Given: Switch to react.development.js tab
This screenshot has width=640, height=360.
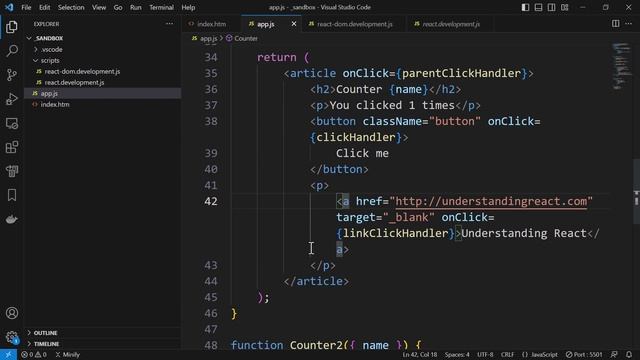Looking at the screenshot, I should point(451,24).
